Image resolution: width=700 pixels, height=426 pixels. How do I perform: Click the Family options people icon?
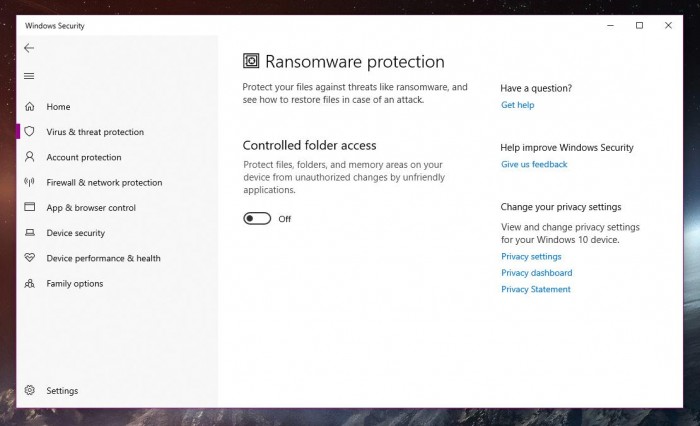point(29,284)
